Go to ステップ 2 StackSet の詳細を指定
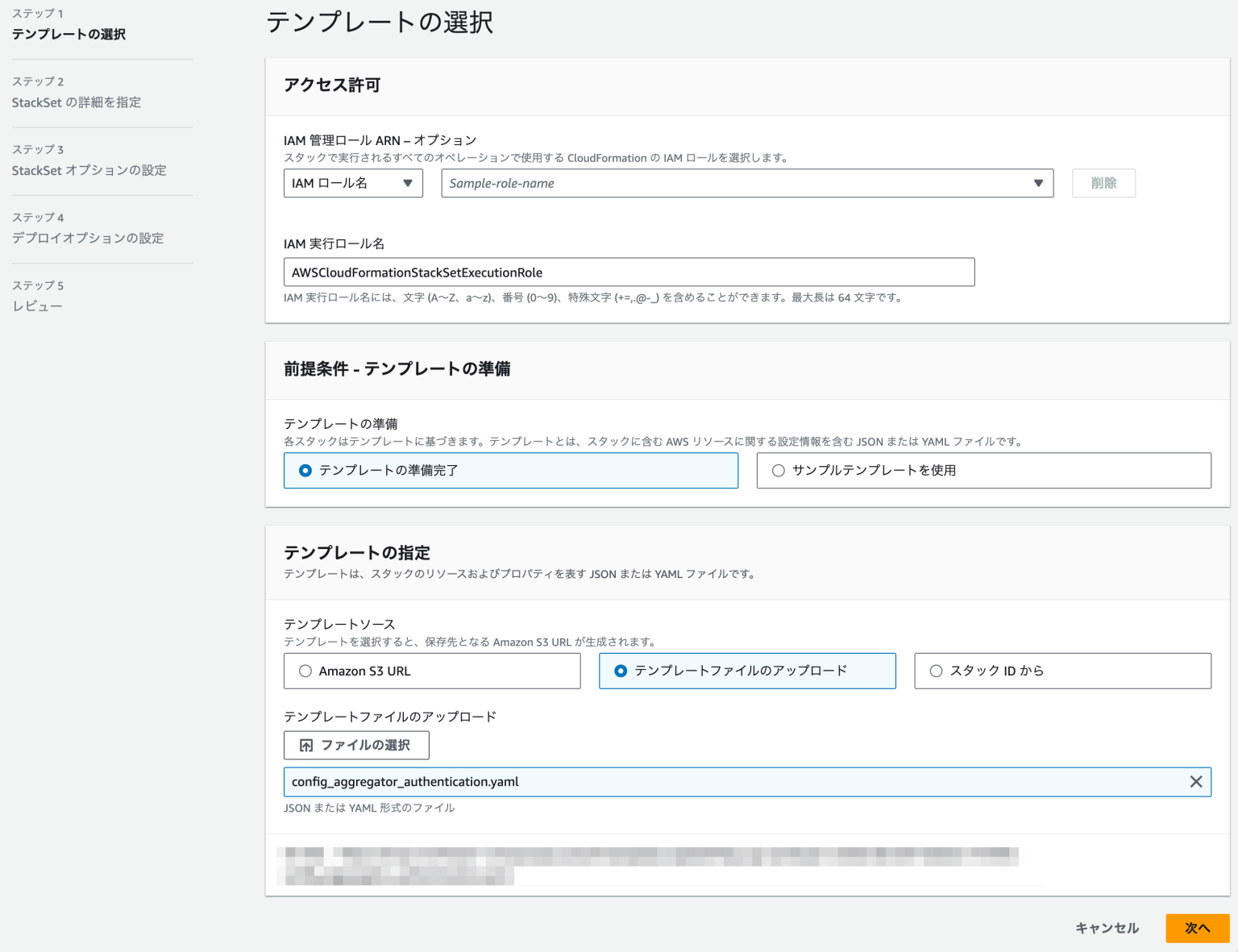1238x952 pixels. 77,102
